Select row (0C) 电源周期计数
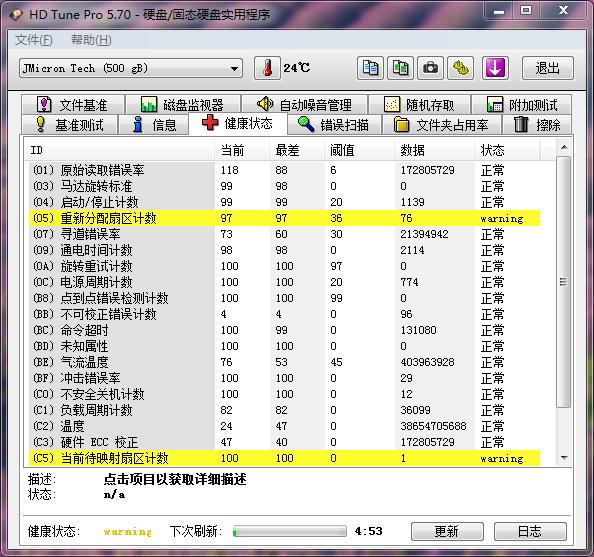The image size is (594, 557). 284,282
